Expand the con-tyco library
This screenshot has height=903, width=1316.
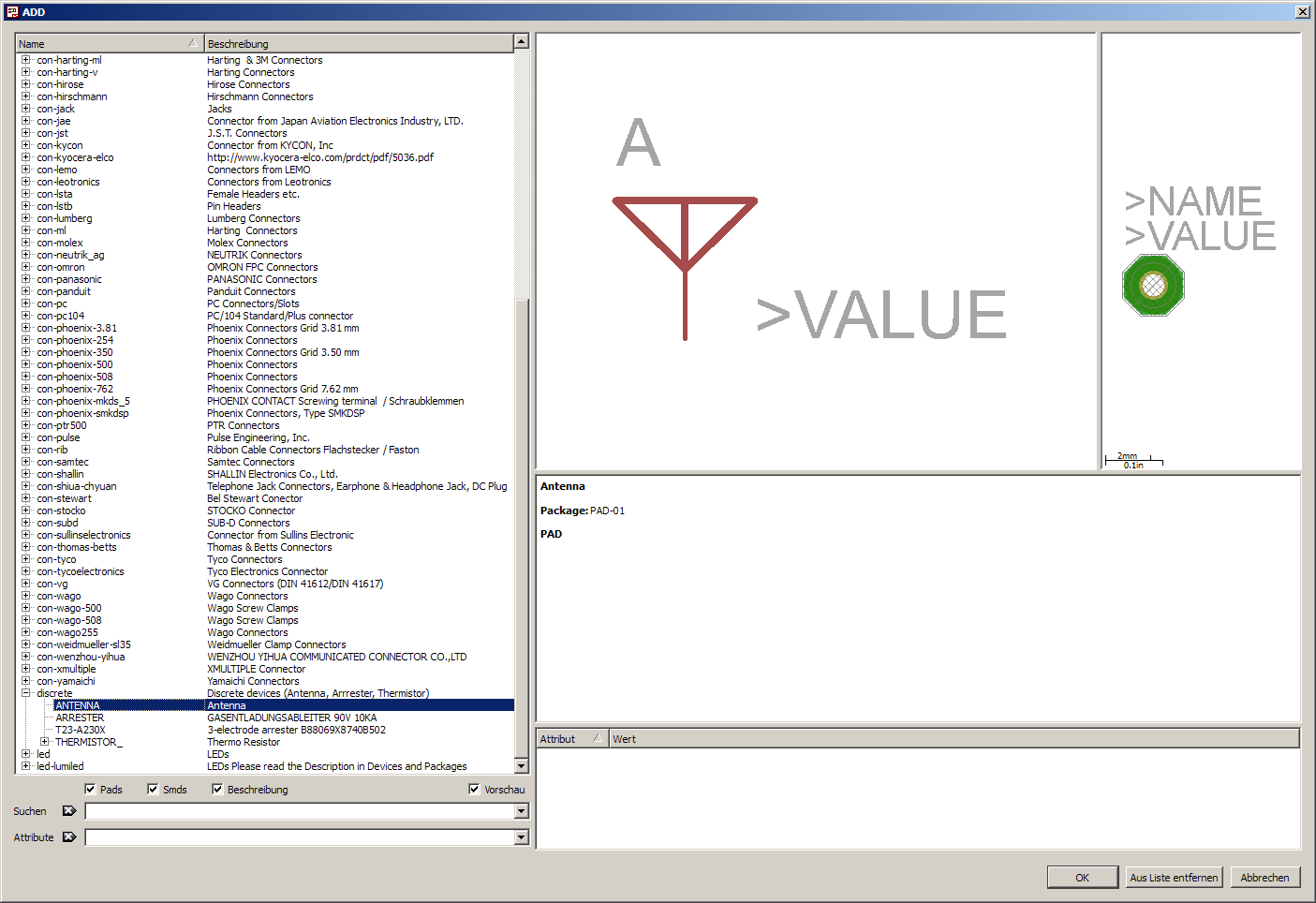click(x=26, y=559)
